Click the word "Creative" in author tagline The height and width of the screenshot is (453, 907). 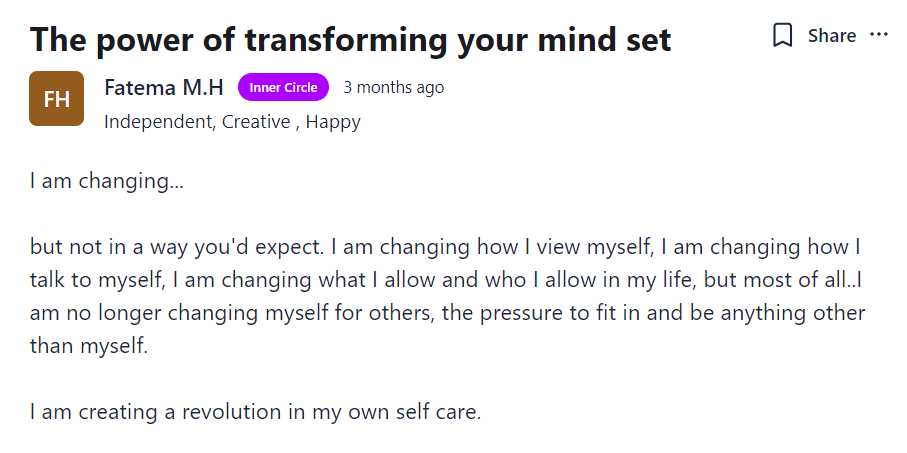click(258, 122)
